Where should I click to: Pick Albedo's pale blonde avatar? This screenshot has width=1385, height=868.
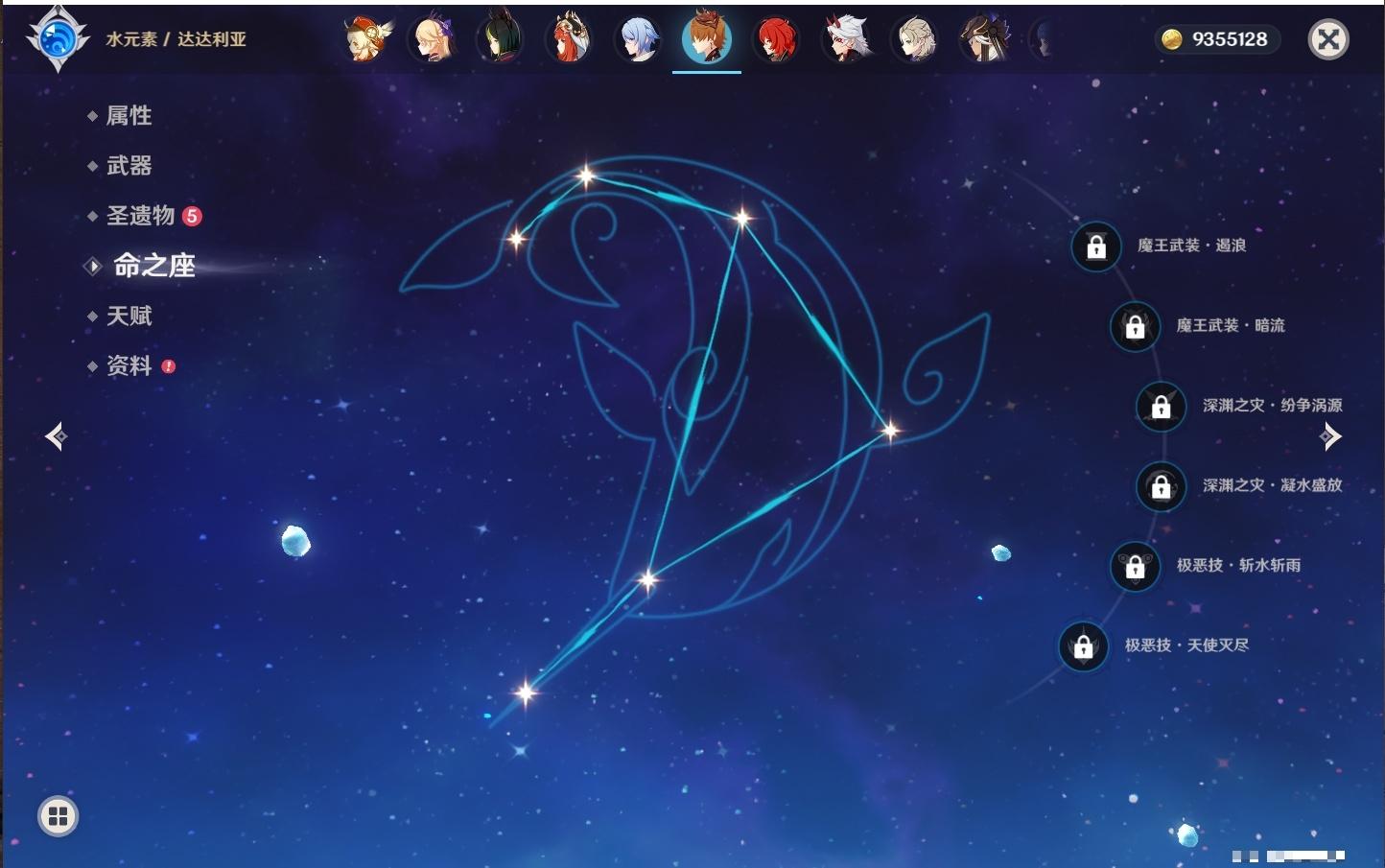click(x=915, y=39)
